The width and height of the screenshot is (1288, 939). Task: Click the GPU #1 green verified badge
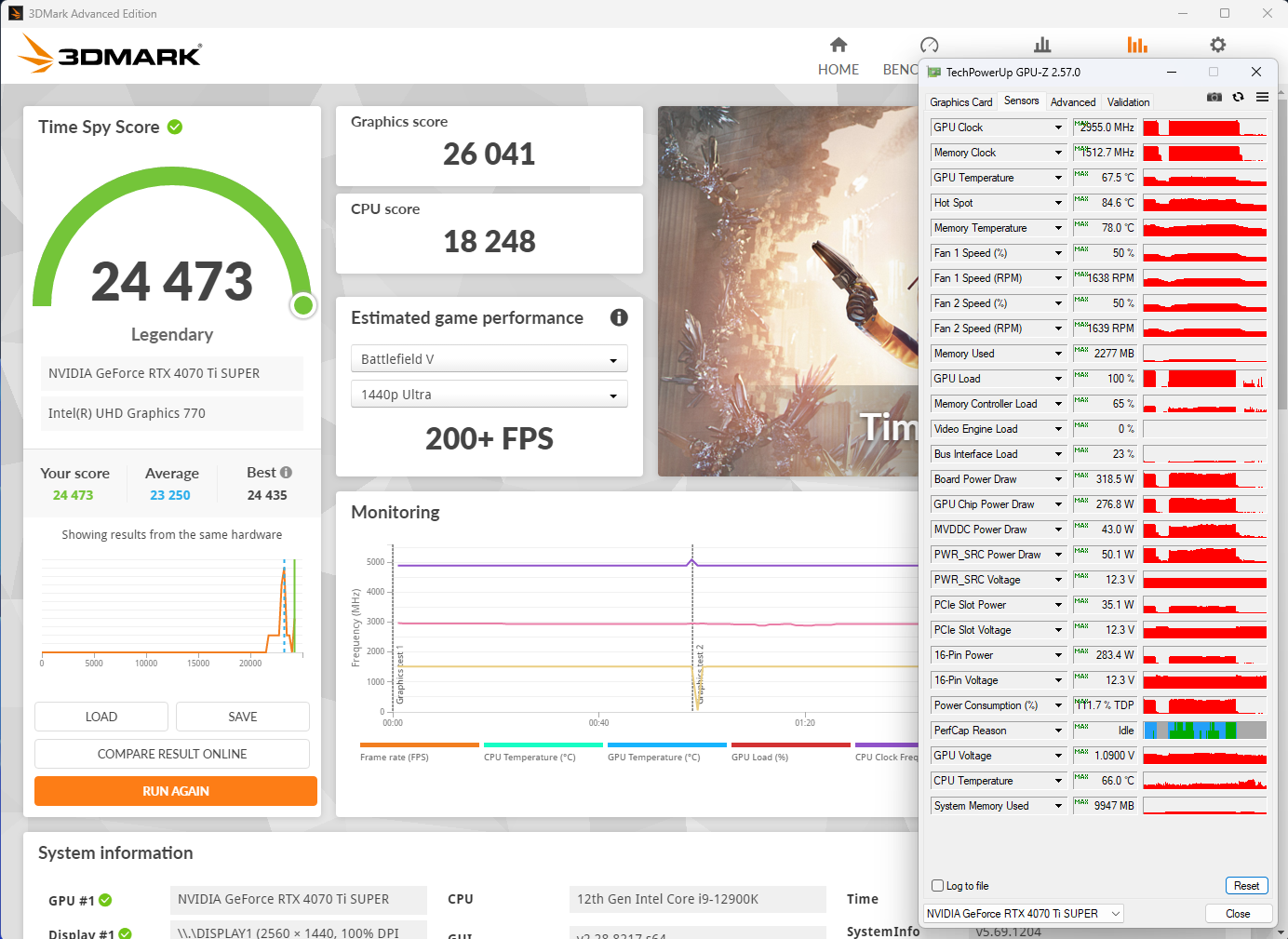point(105,900)
